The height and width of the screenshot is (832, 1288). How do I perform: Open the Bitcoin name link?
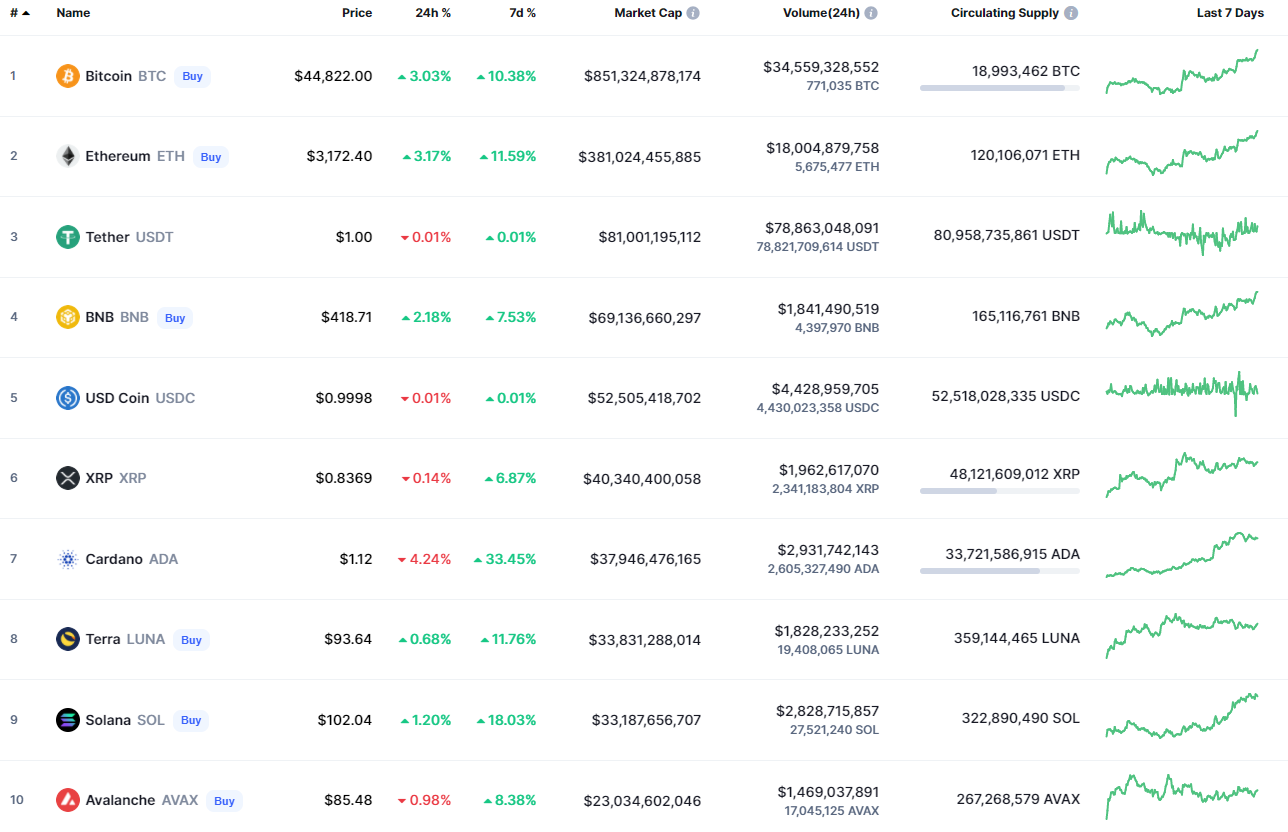108,76
